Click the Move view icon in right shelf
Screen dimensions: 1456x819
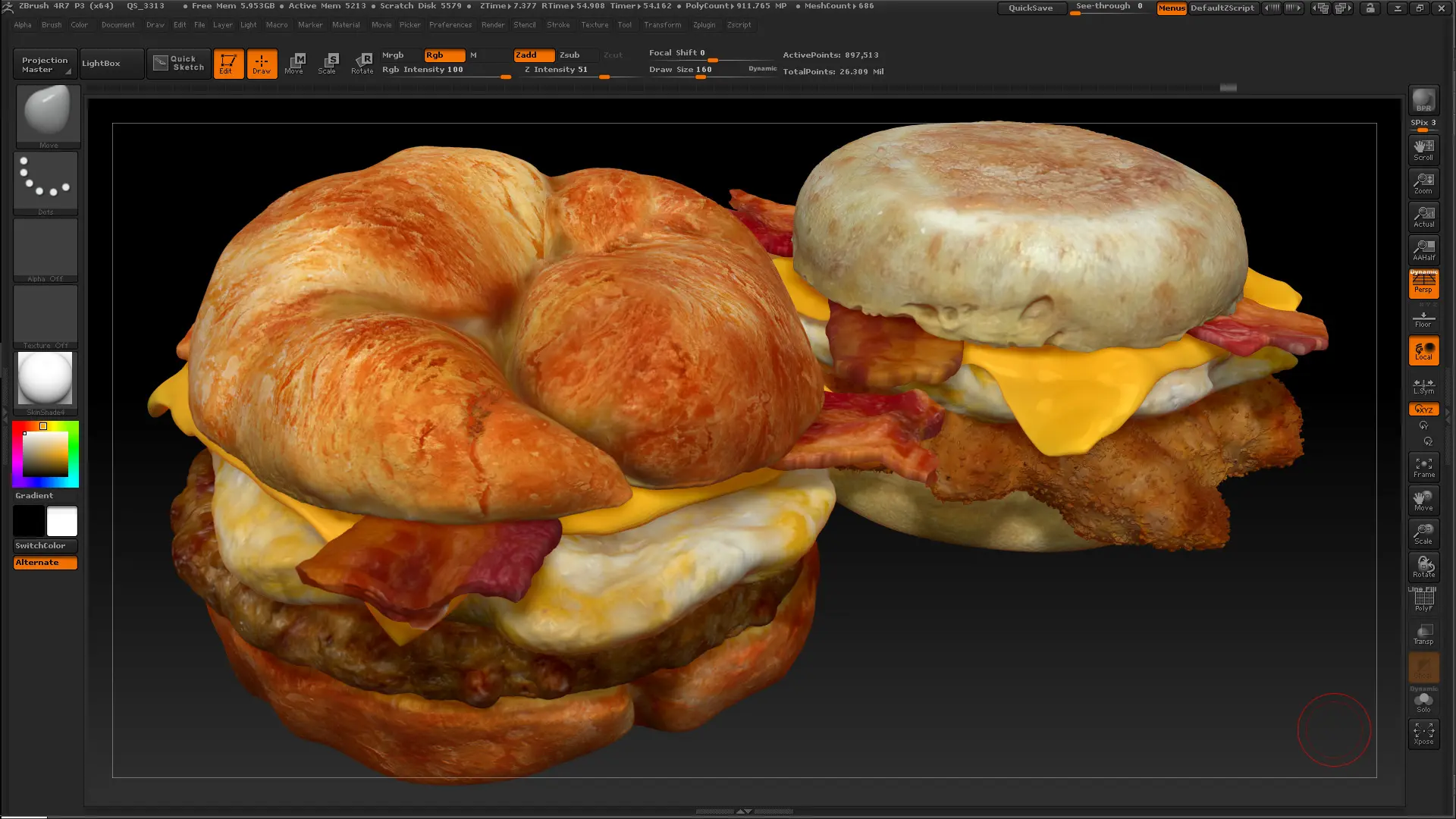pyautogui.click(x=1423, y=500)
